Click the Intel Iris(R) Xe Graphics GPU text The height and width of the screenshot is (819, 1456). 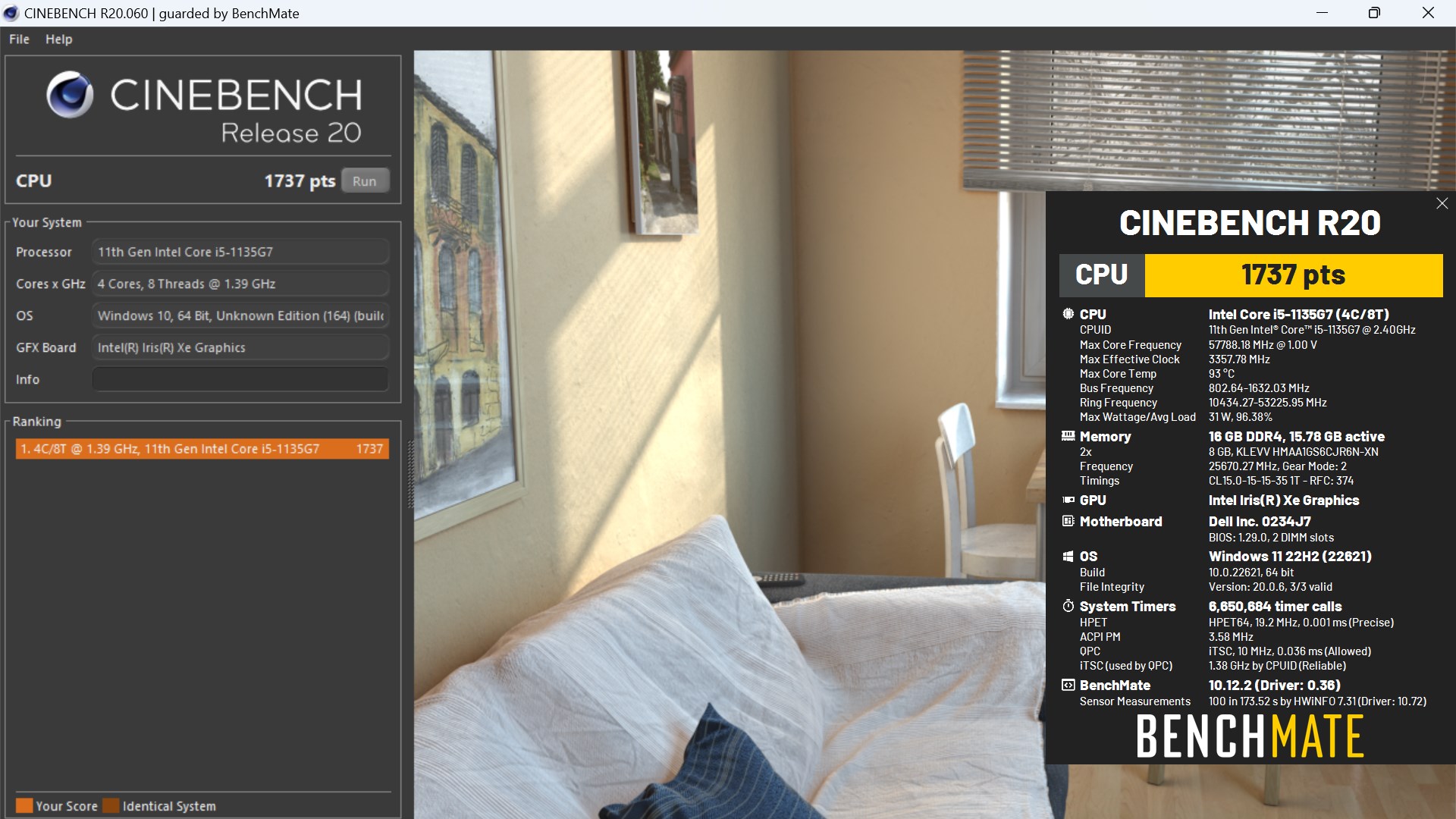click(x=1283, y=500)
